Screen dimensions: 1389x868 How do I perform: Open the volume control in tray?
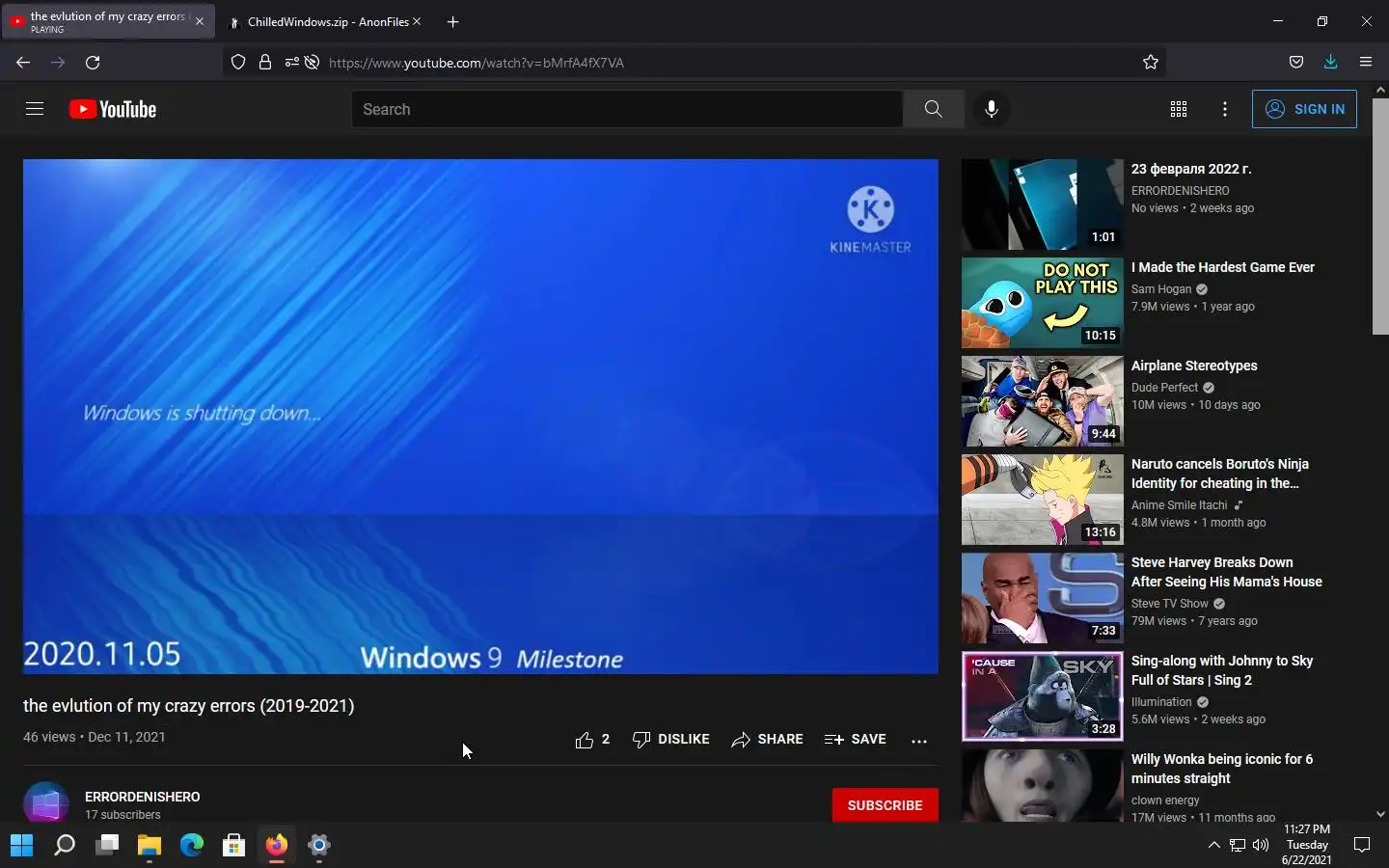click(x=1260, y=846)
